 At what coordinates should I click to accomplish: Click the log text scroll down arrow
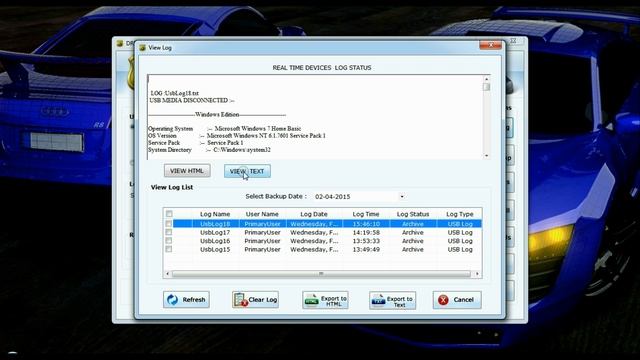click(486, 156)
